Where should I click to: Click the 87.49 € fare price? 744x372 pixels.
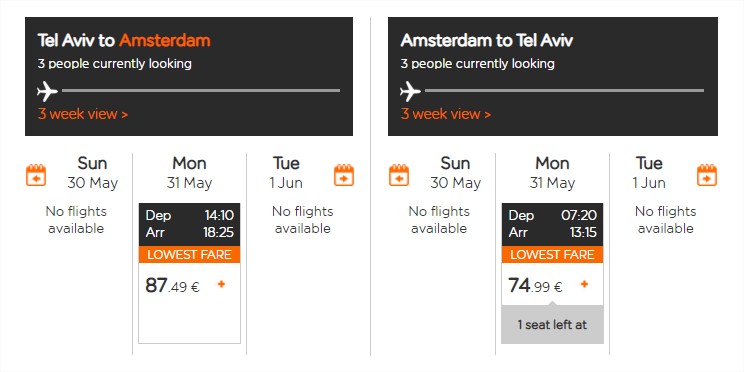click(x=172, y=286)
